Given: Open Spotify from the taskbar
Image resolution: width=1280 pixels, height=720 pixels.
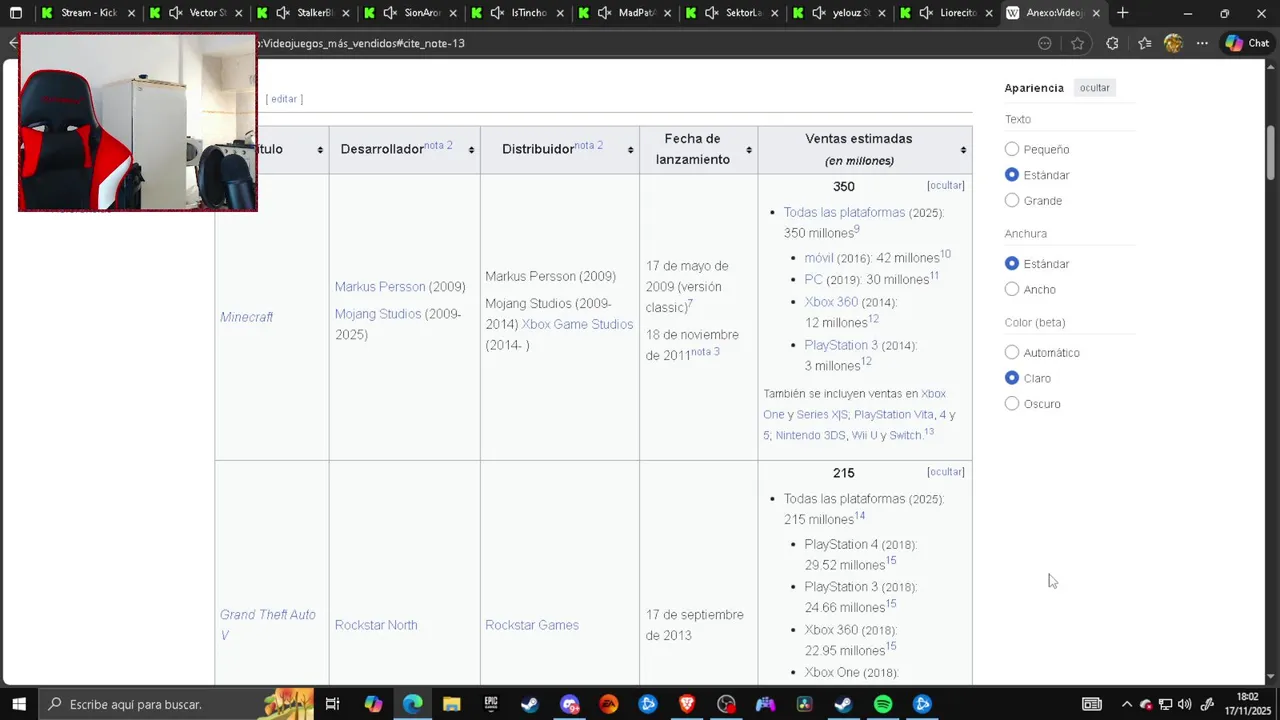Looking at the screenshot, I should coord(883,704).
